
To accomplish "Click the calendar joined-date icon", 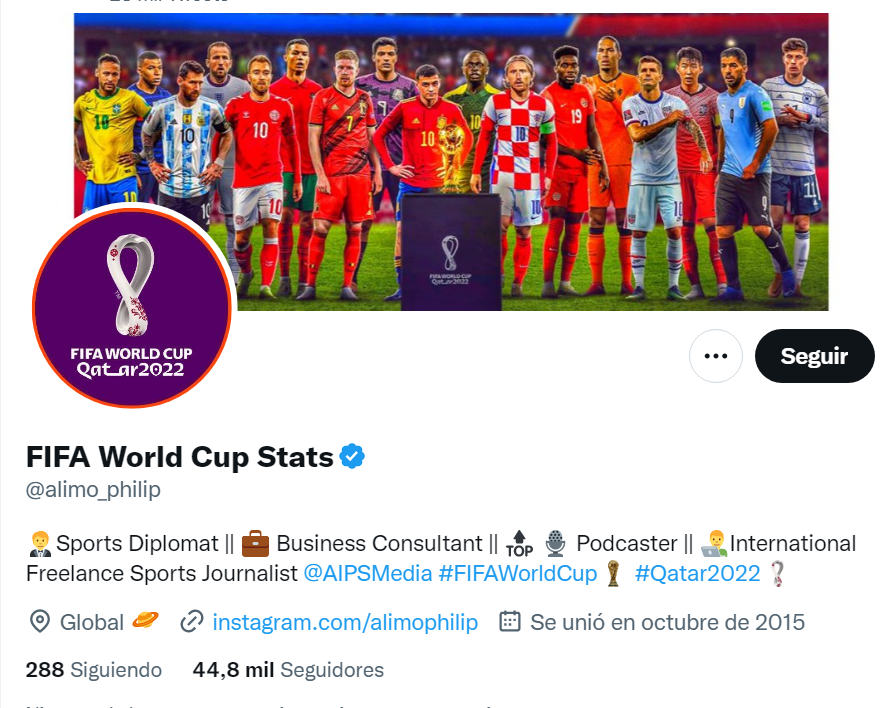I will 510,622.
